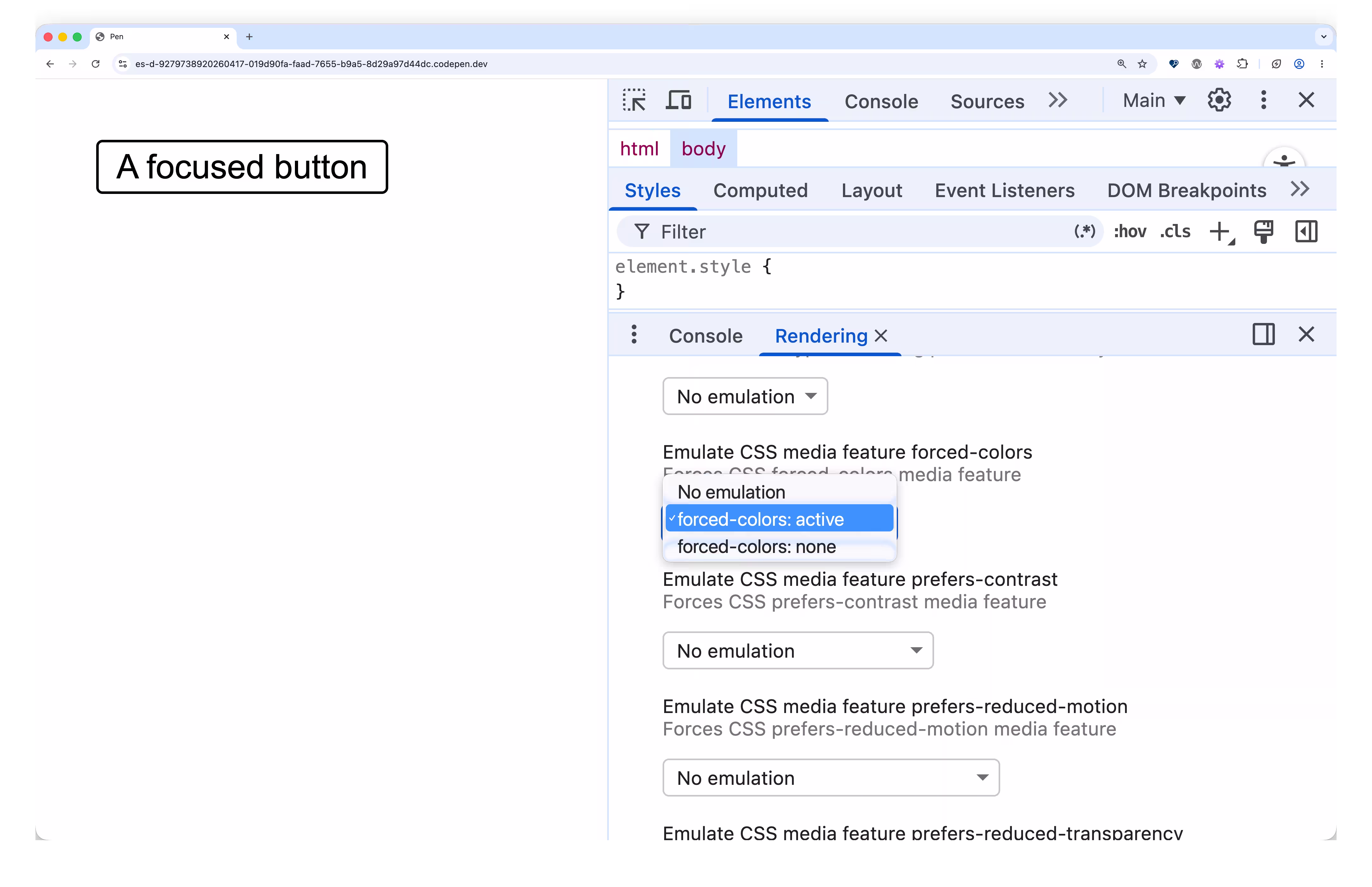The height and width of the screenshot is (887, 1372).
Task: Show the computed styles sidebar icon
Action: 1306,232
